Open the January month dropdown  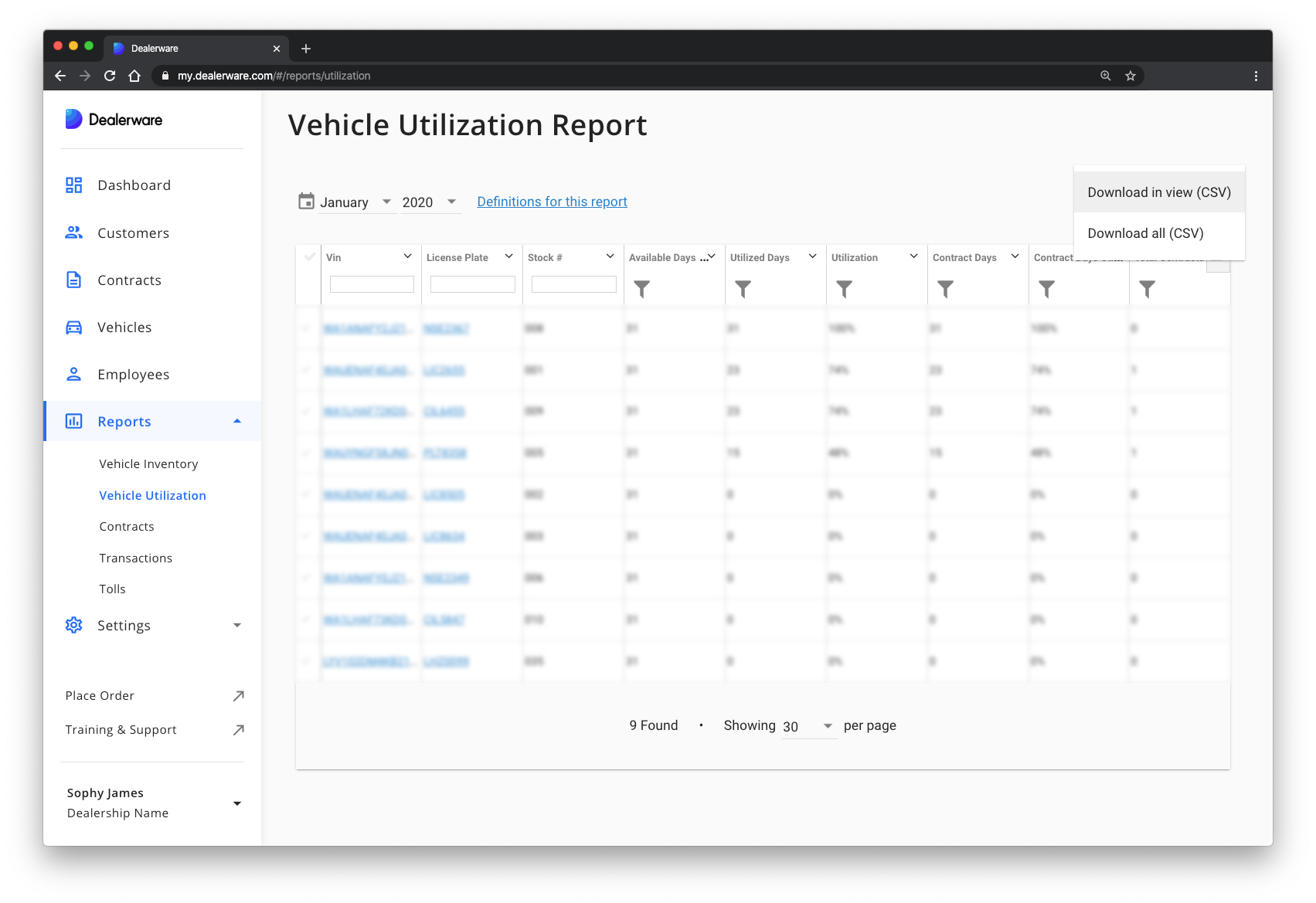tap(386, 202)
